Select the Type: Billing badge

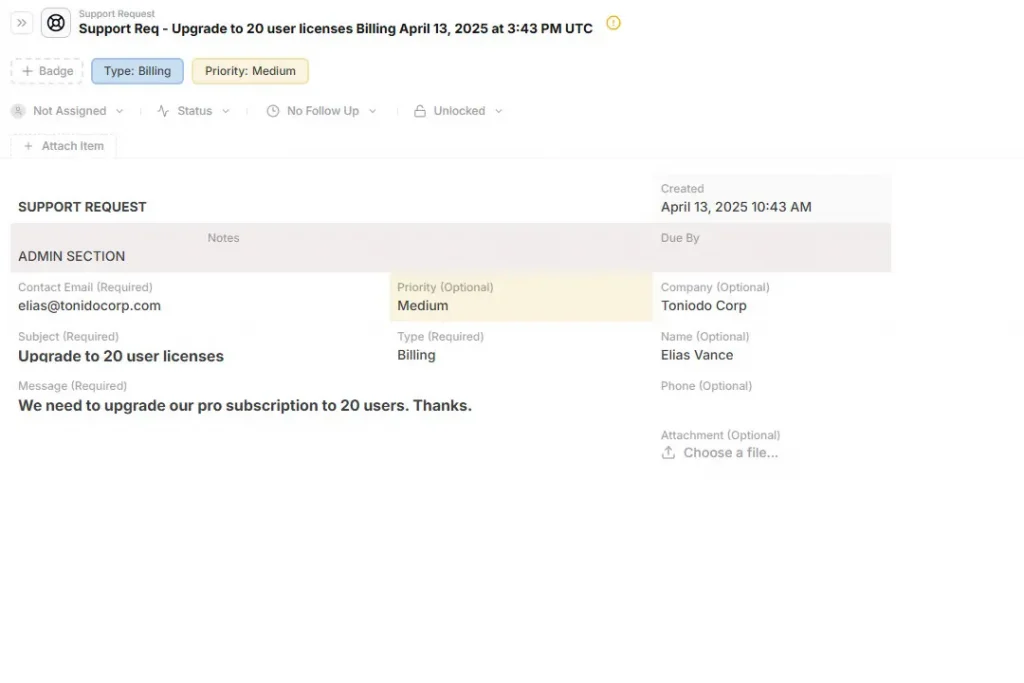(x=136, y=70)
